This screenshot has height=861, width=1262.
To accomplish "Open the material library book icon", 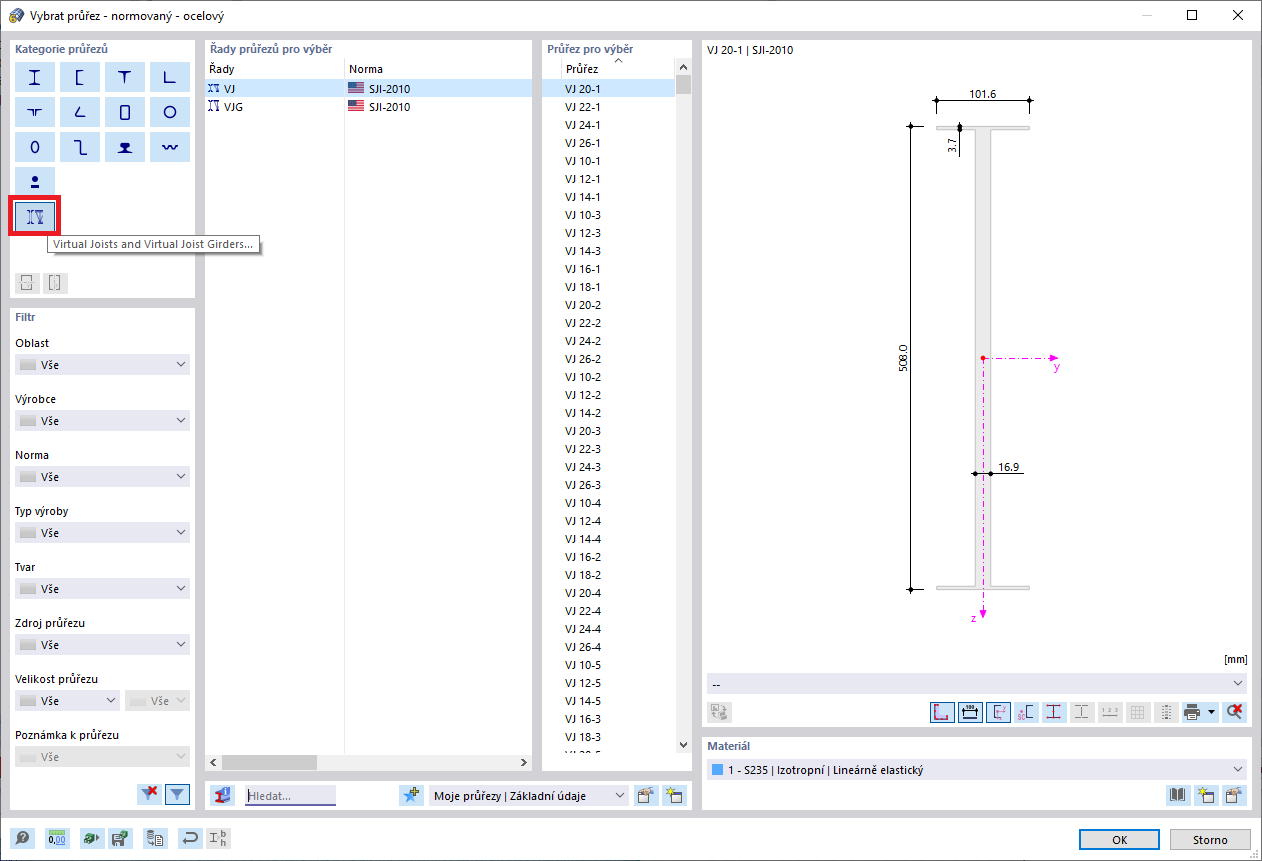I will [1180, 796].
